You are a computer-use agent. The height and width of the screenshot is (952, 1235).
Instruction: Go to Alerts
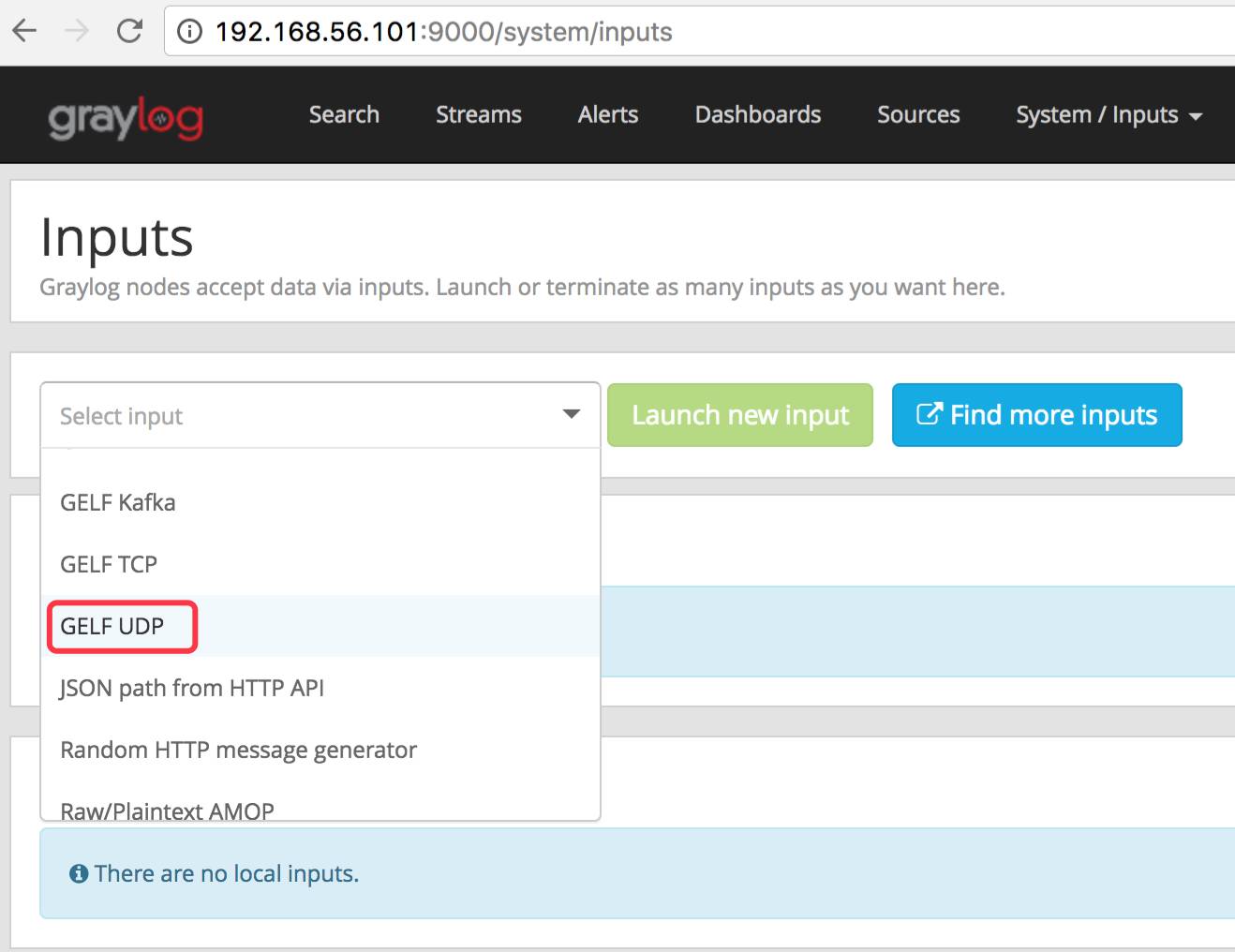point(608,114)
